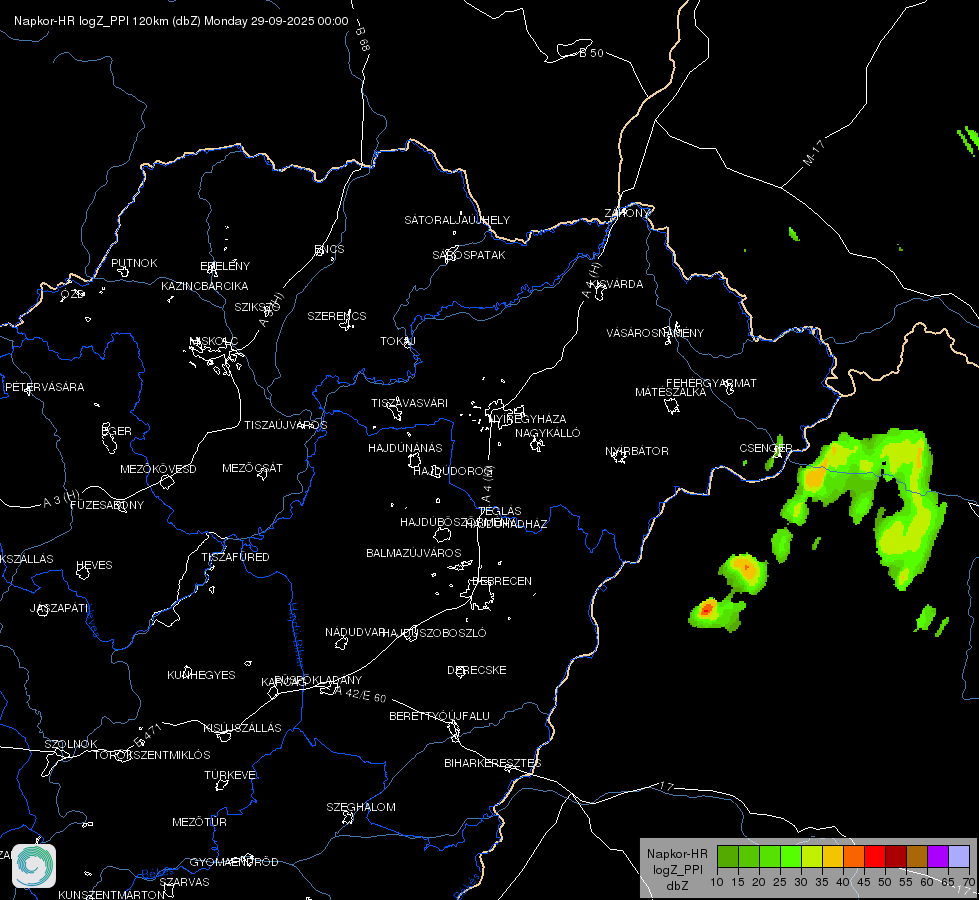Click the swirl logo icon in the corner
Screen dimensions: 979x900
pos(34,866)
